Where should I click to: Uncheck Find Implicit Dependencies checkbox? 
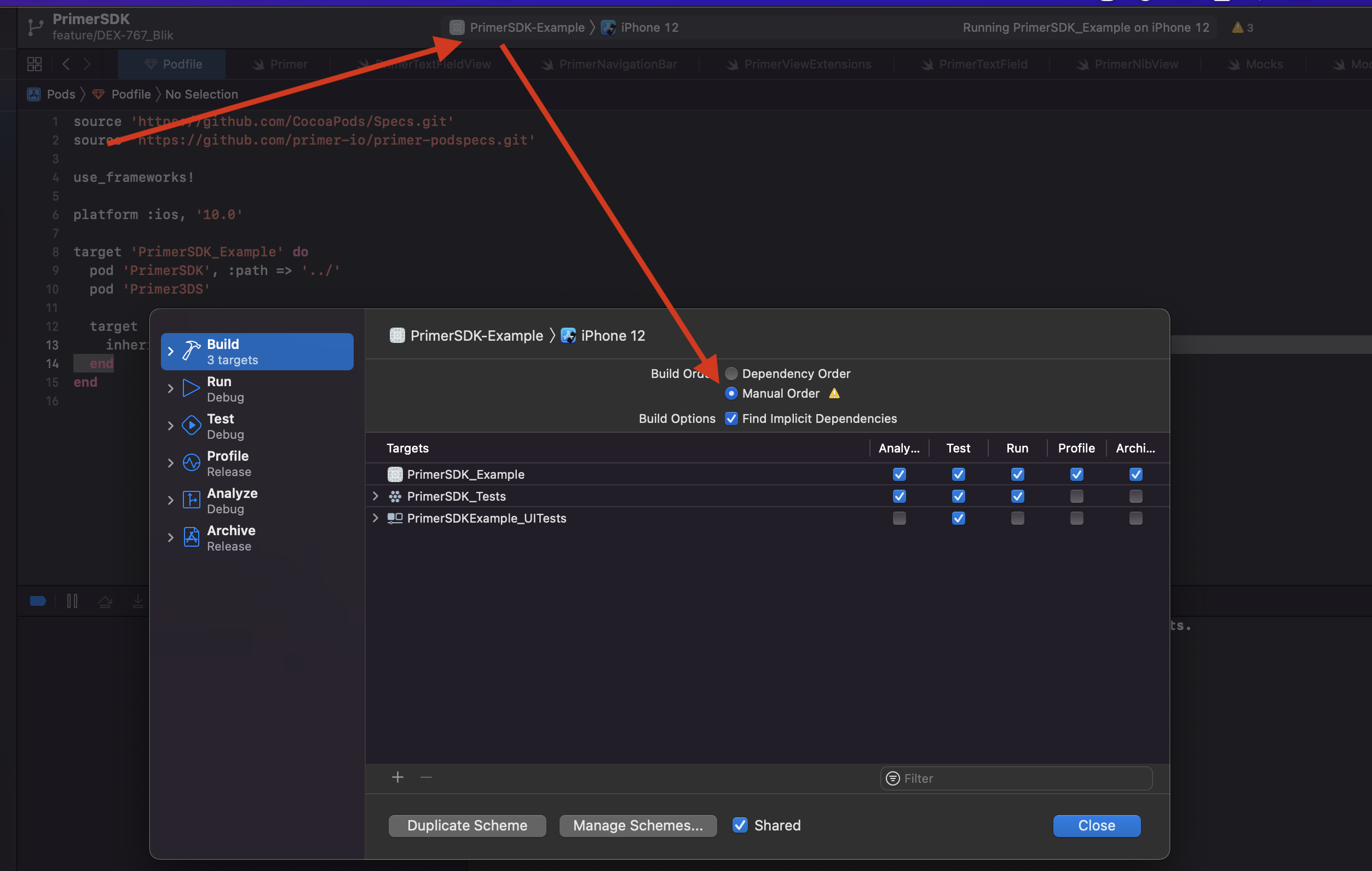point(731,419)
